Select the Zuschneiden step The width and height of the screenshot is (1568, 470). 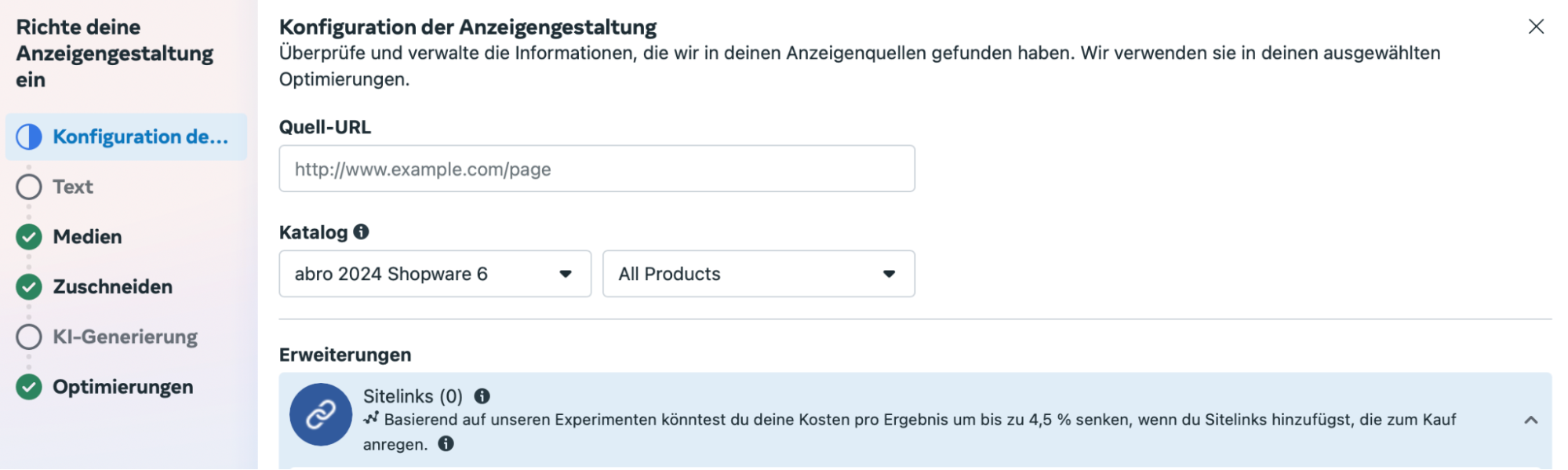click(x=113, y=287)
